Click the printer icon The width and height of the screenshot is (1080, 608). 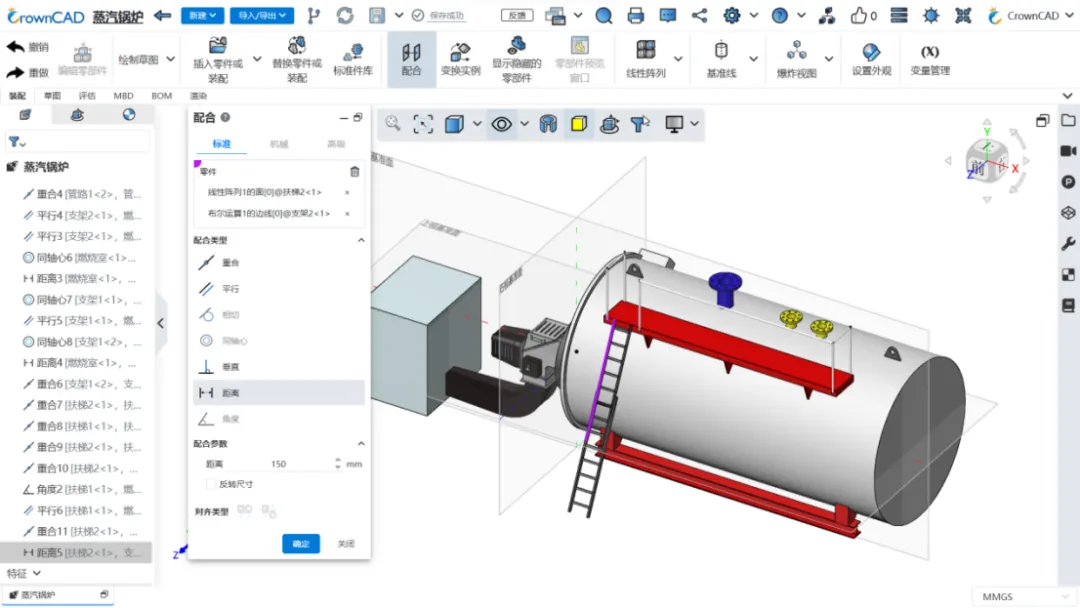(635, 15)
